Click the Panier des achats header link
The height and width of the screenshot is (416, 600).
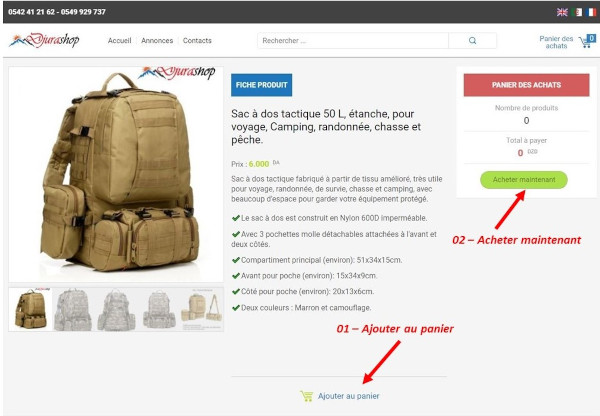tap(556, 42)
